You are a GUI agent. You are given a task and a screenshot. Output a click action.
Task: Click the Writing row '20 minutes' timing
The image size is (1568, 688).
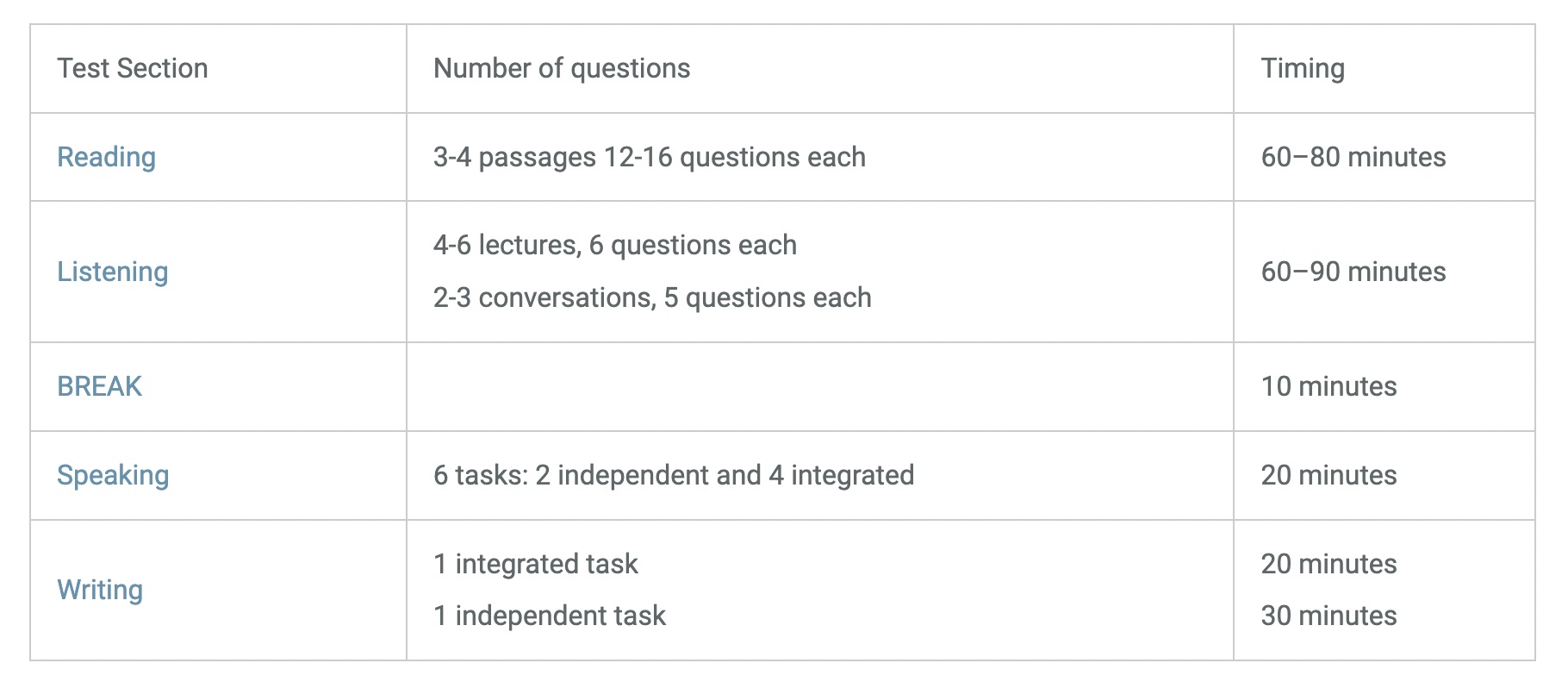[1328, 564]
